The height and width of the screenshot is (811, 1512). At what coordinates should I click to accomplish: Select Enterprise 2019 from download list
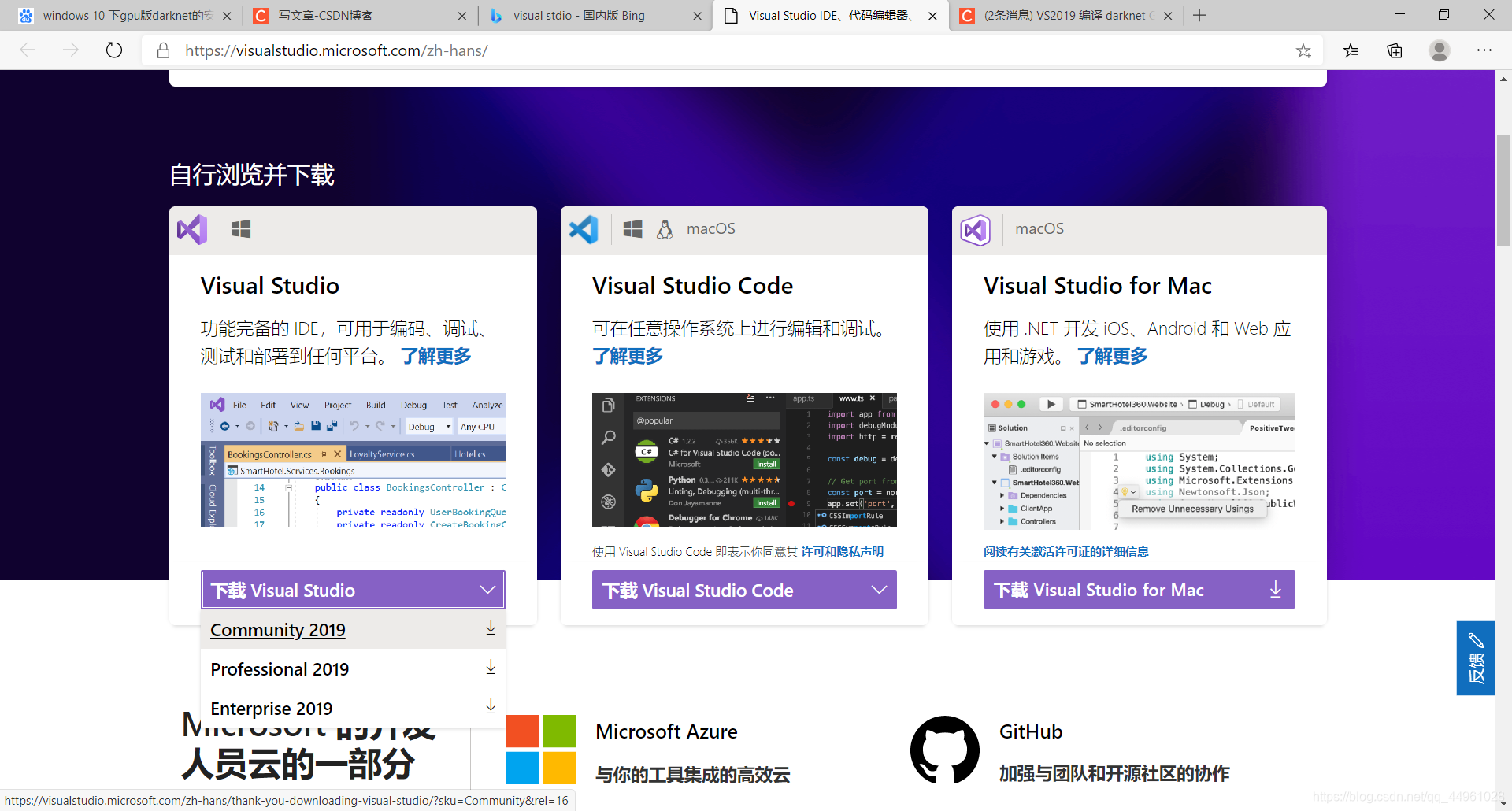(x=353, y=708)
